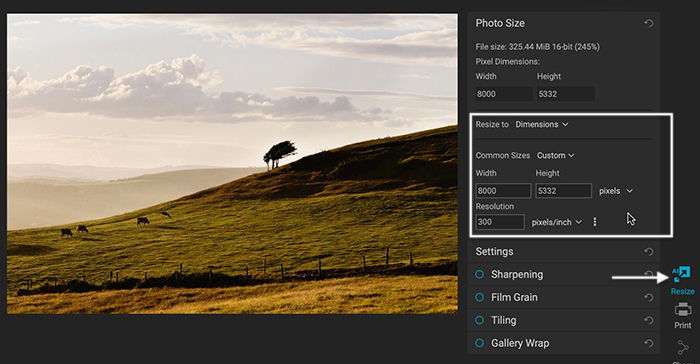
Task: Open the Common Sizes Custom dropdown
Action: (555, 155)
